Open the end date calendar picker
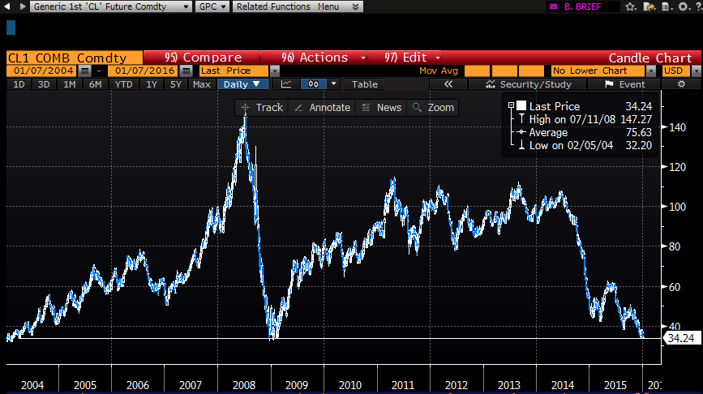703x394 pixels. pyautogui.click(x=186, y=71)
